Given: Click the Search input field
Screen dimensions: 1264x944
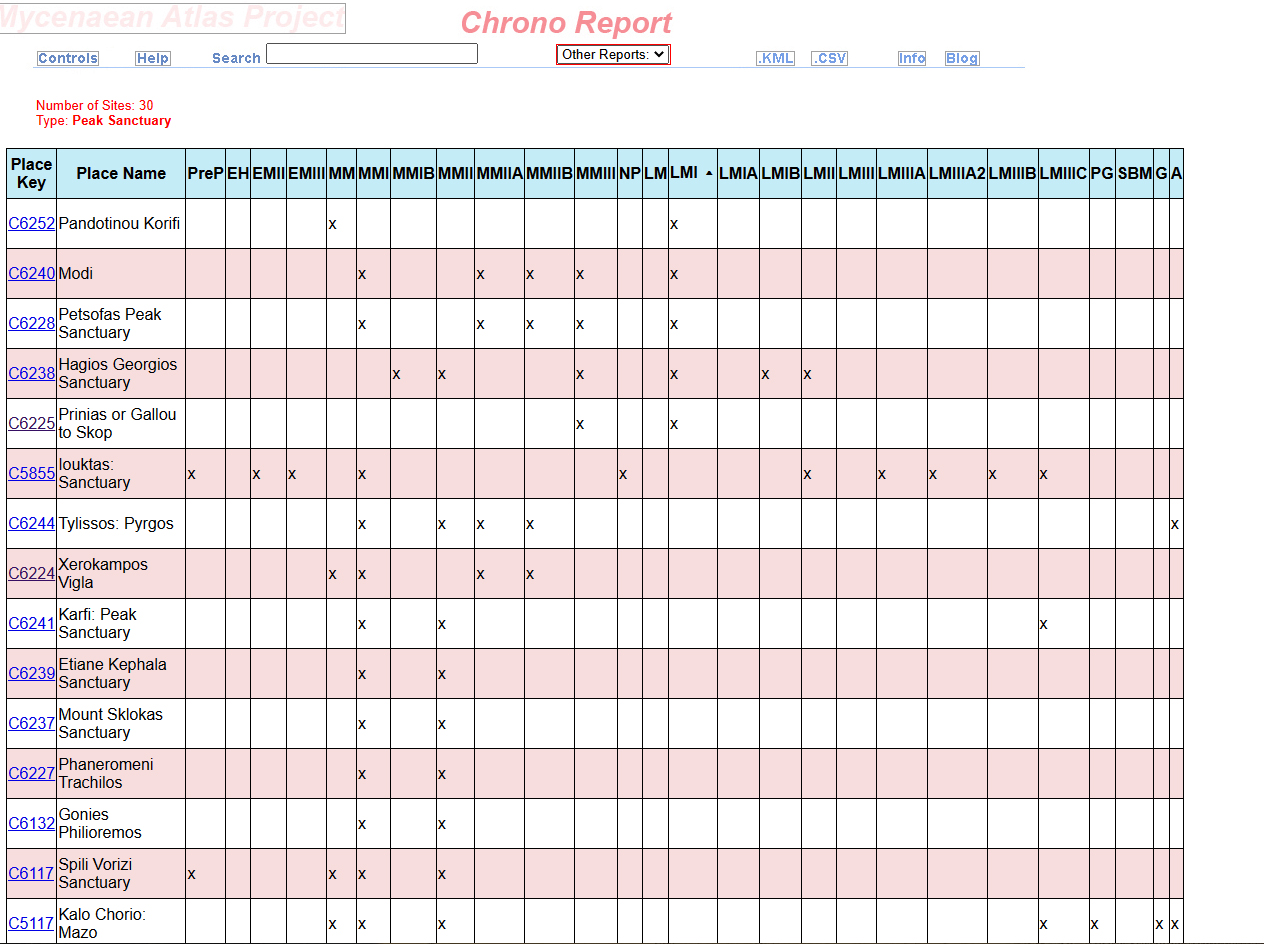Looking at the screenshot, I should click(372, 54).
